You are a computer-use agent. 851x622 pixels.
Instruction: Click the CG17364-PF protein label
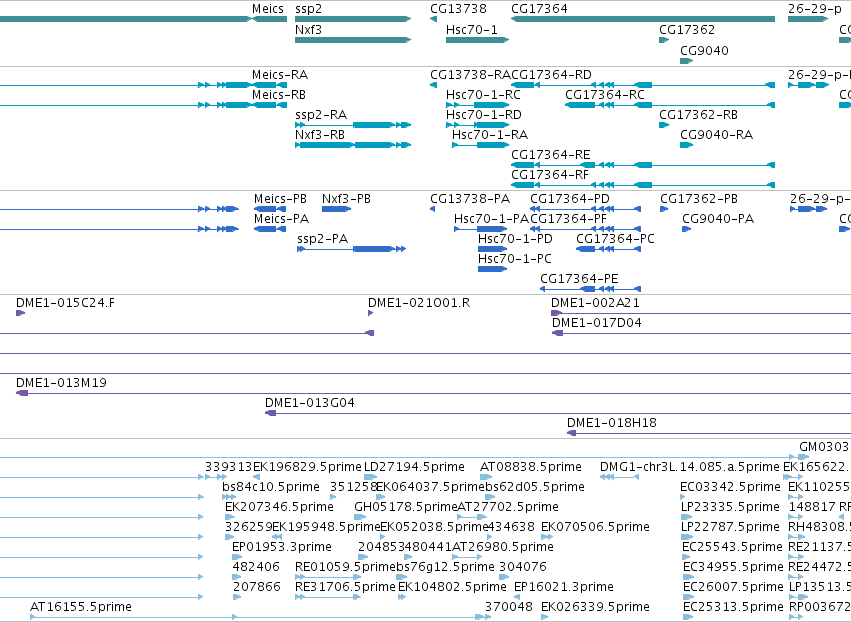568,219
